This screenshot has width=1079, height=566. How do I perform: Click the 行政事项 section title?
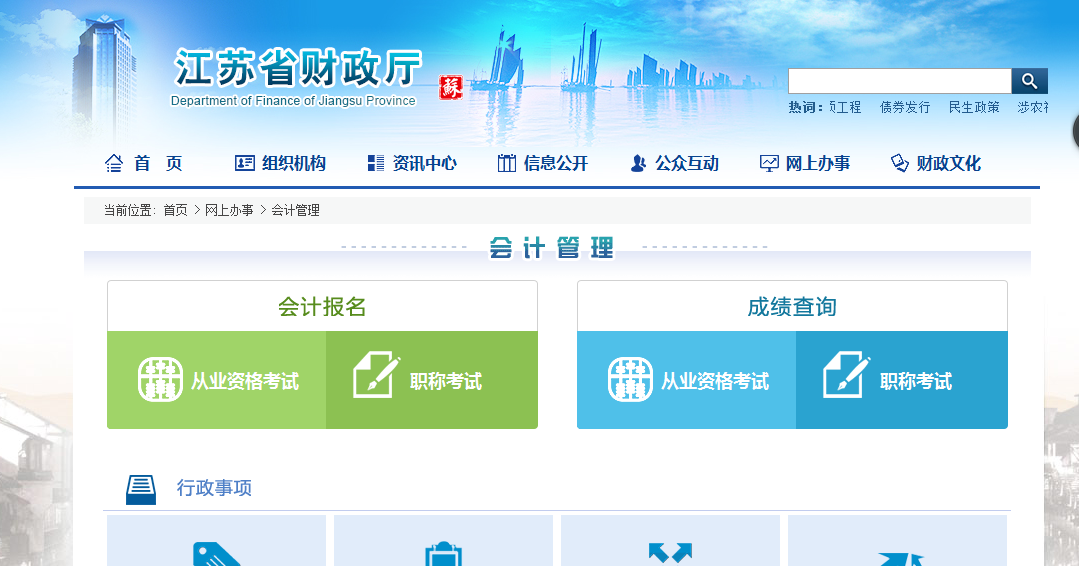[214, 488]
